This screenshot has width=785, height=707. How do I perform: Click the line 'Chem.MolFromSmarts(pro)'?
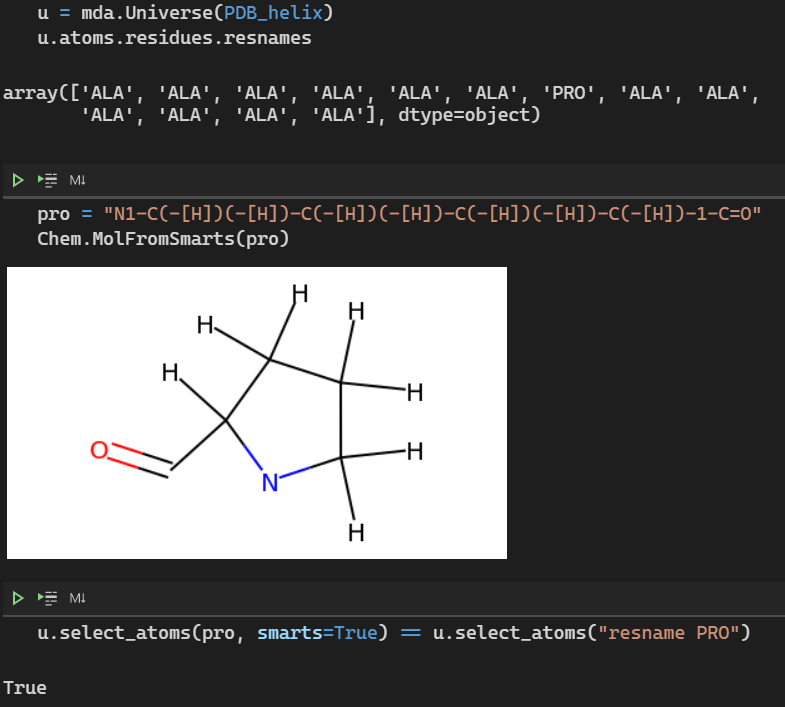tap(163, 239)
